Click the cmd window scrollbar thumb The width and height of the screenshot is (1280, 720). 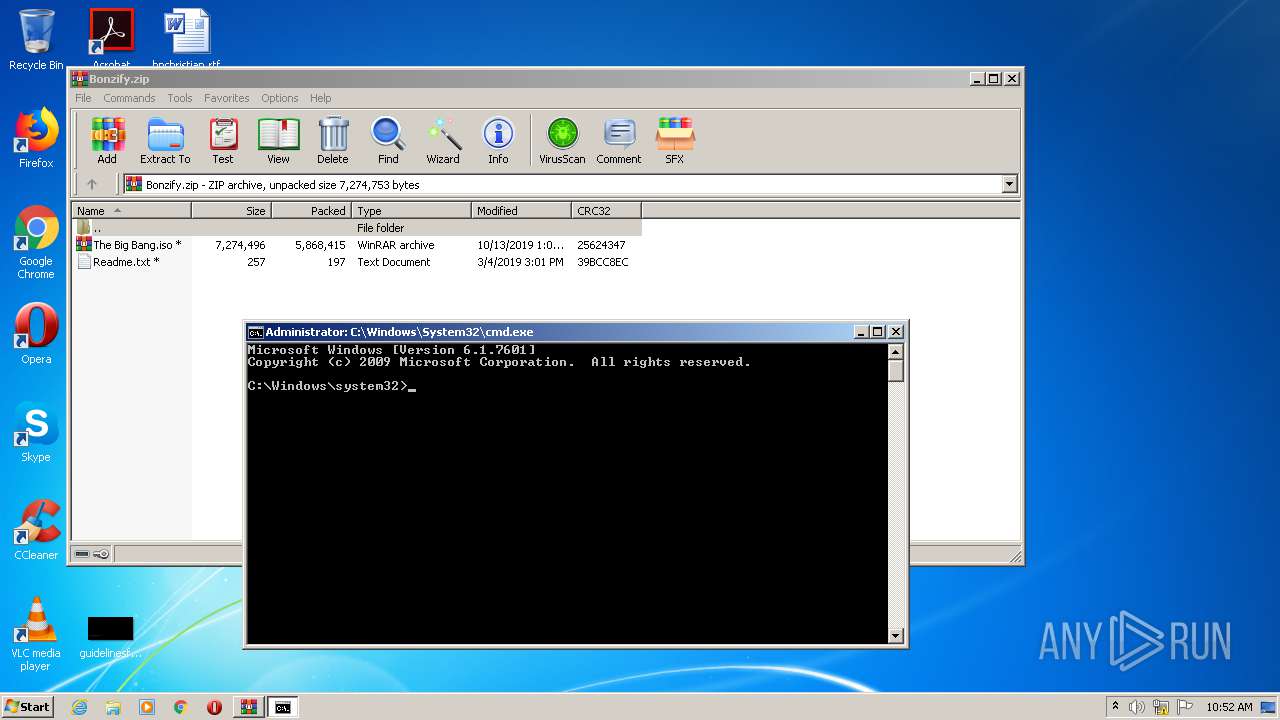click(x=895, y=370)
